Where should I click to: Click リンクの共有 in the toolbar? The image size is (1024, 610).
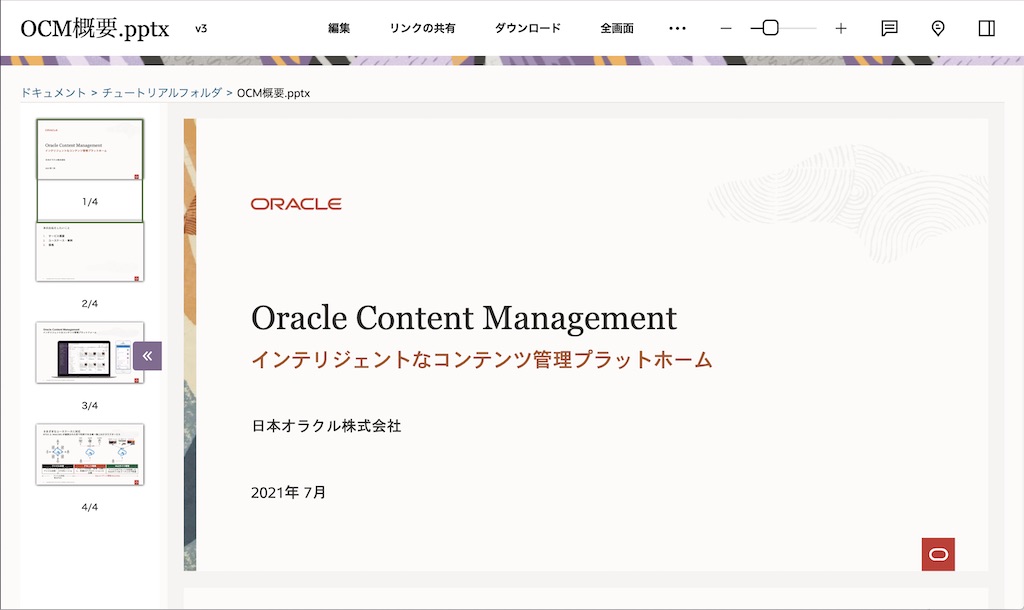click(422, 28)
